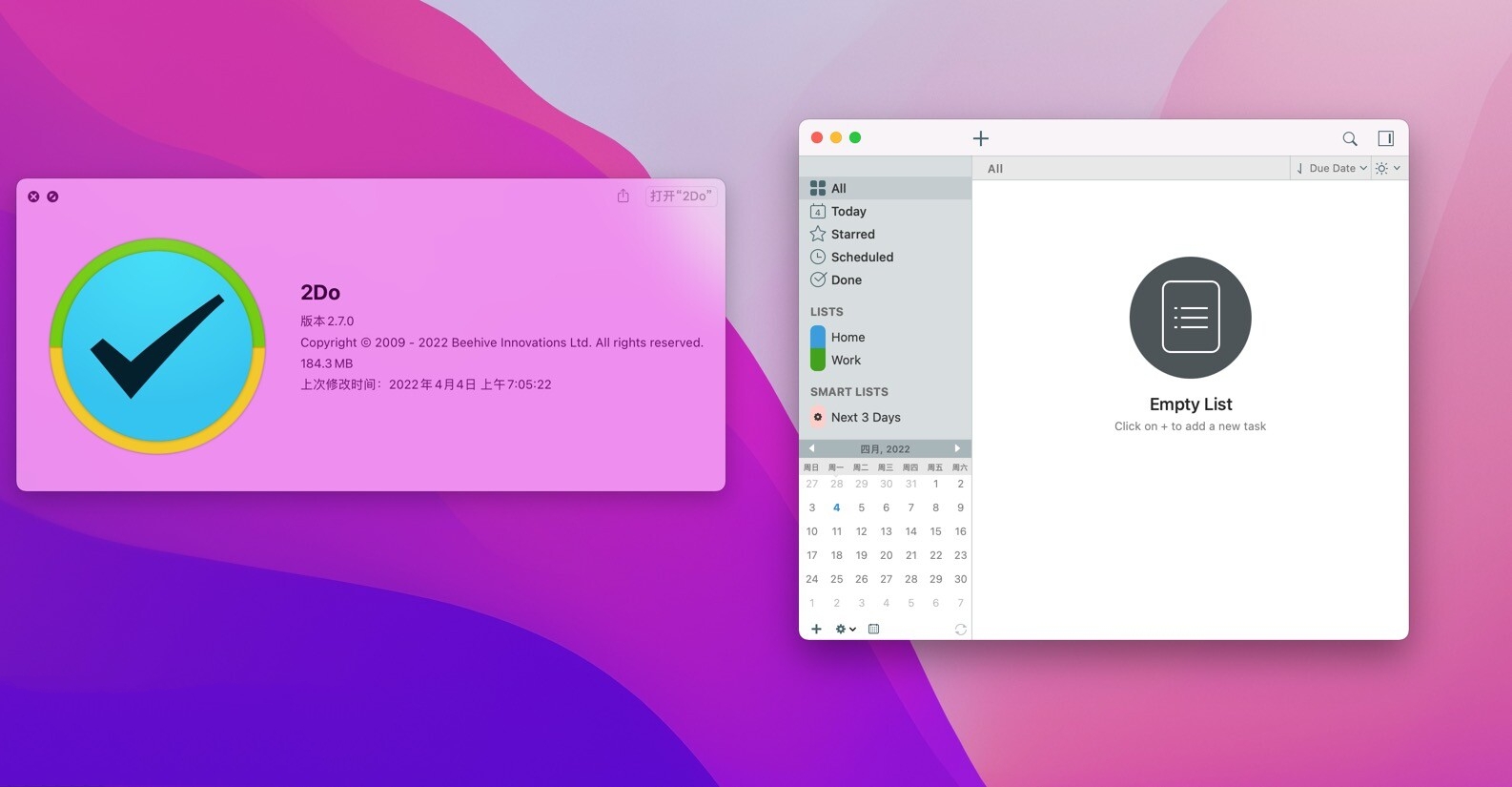Click the Beehive Innovations copyright line
Screen dimensions: 1512x787
pos(501,342)
